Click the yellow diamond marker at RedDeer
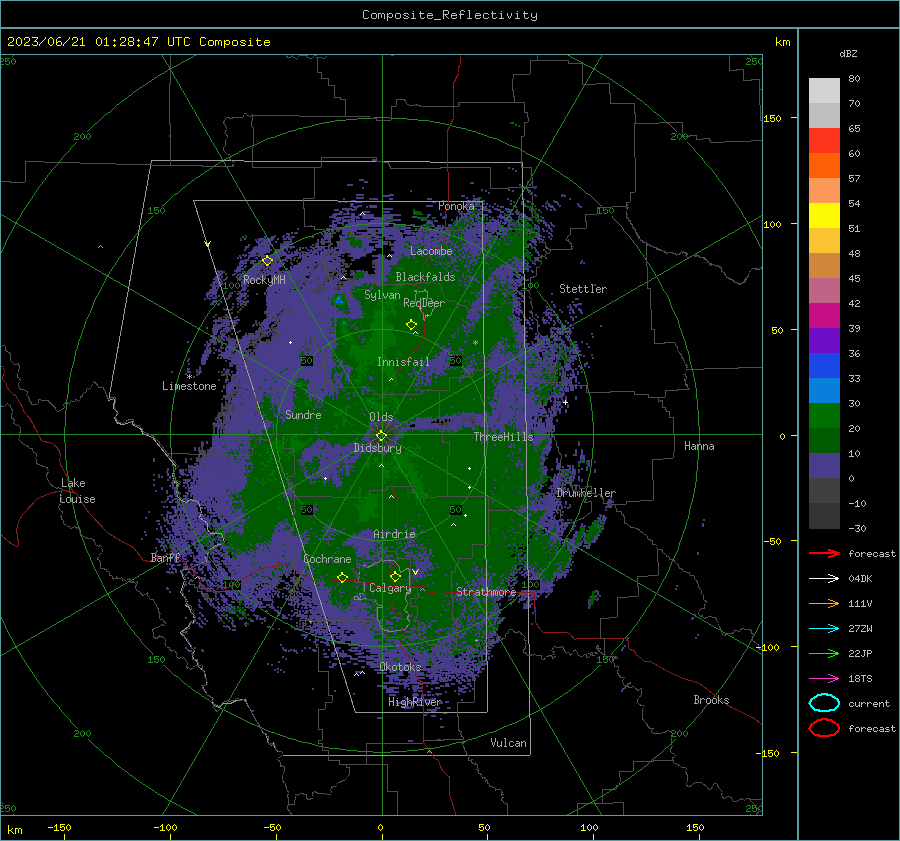The image size is (900, 841). 411,325
